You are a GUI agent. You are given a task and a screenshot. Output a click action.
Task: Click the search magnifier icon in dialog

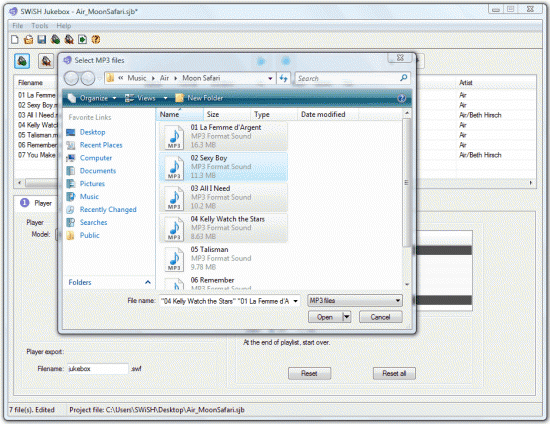[x=403, y=78]
